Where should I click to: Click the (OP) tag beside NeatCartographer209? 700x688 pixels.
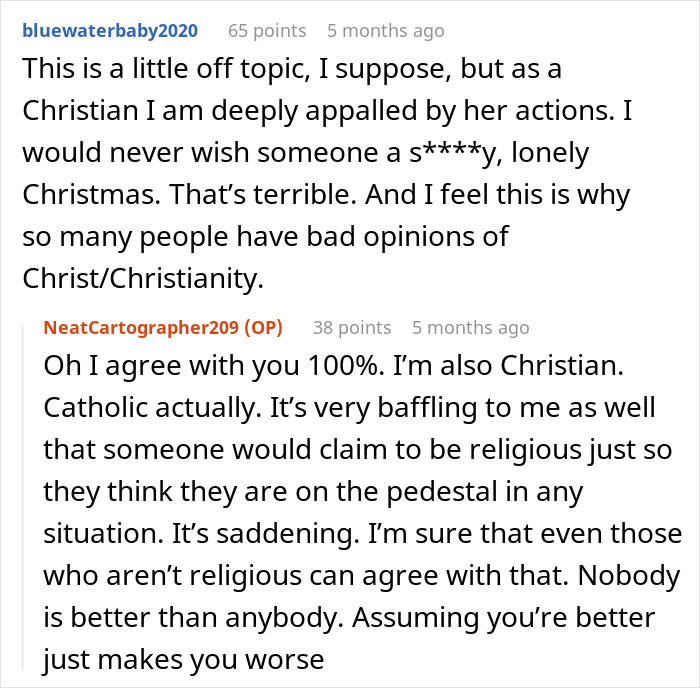(263, 328)
